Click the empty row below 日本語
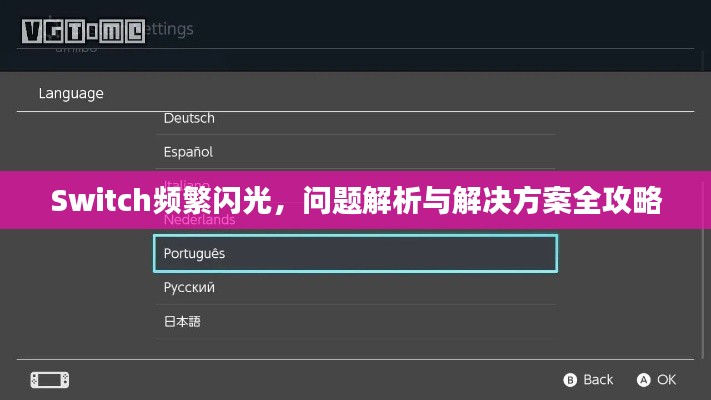 pyautogui.click(x=355, y=349)
